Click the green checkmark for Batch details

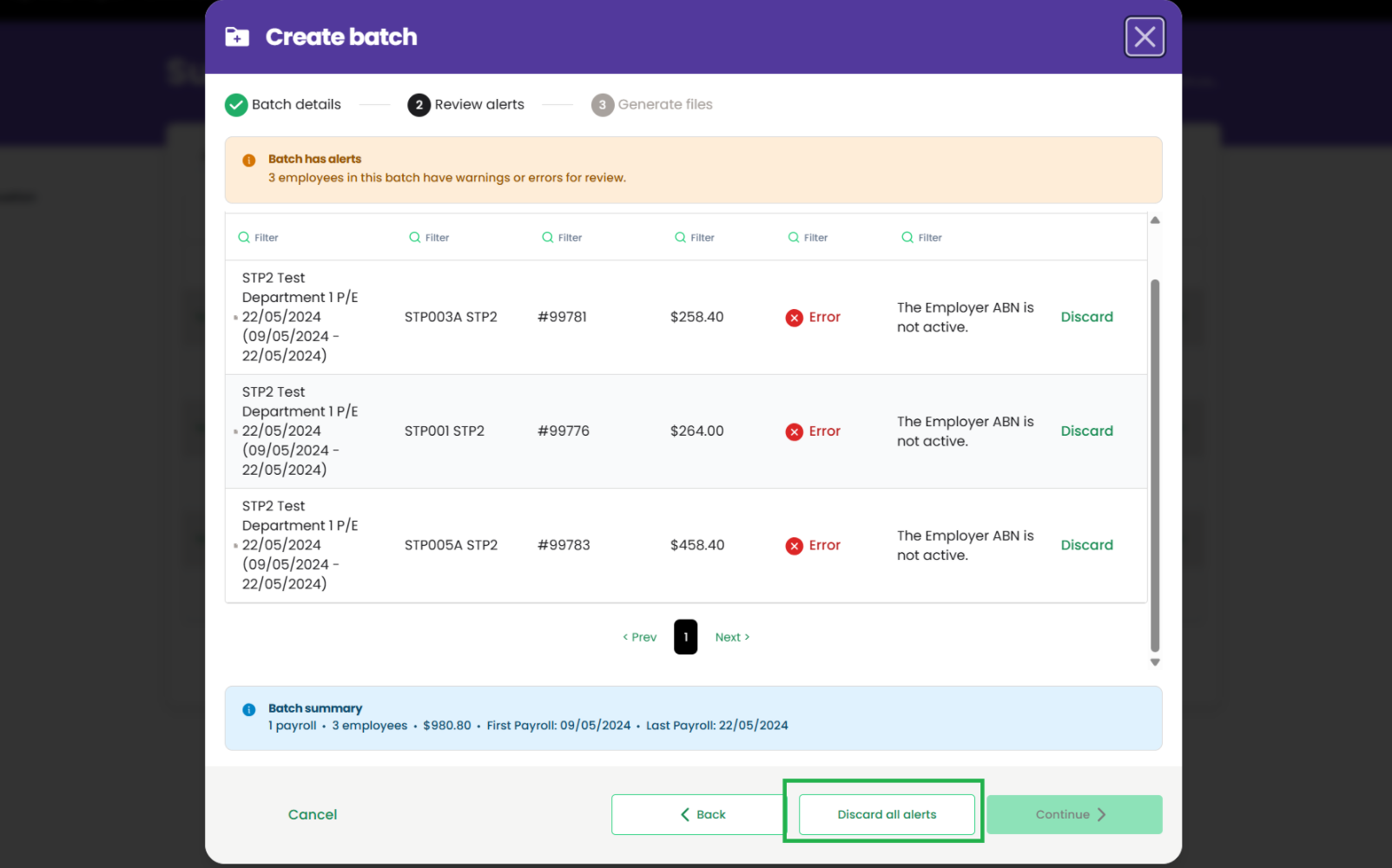click(236, 105)
